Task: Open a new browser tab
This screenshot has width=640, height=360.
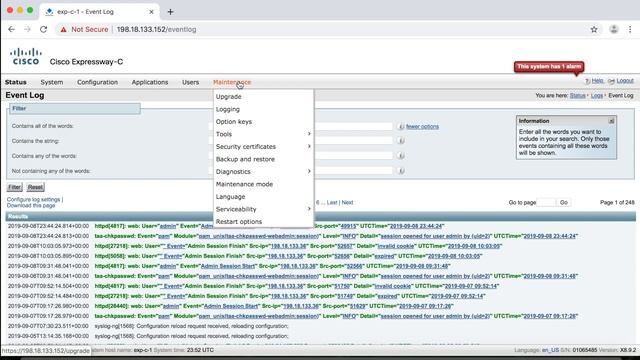Action: tap(170, 12)
